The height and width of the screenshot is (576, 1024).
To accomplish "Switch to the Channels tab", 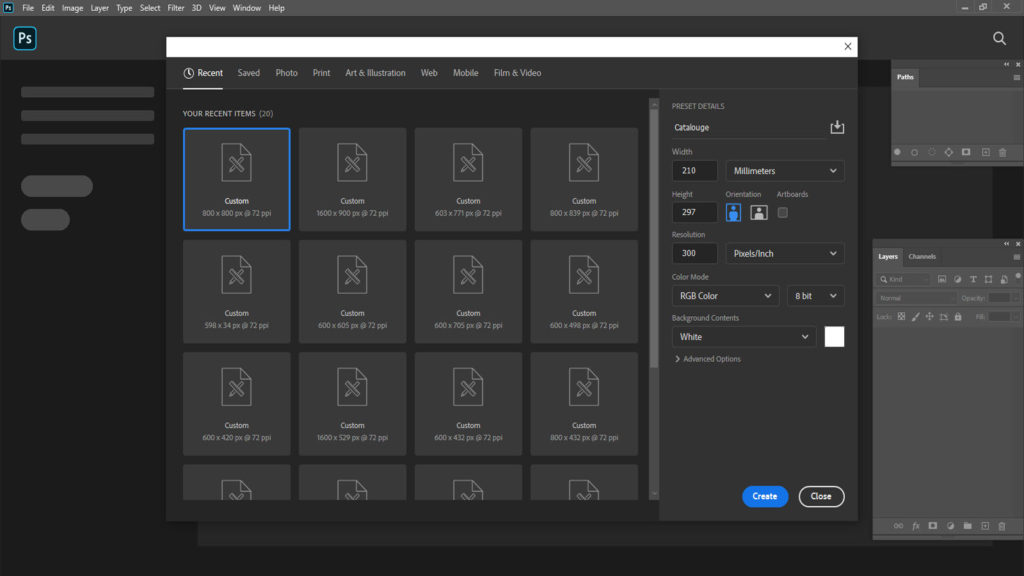I will click(x=921, y=257).
